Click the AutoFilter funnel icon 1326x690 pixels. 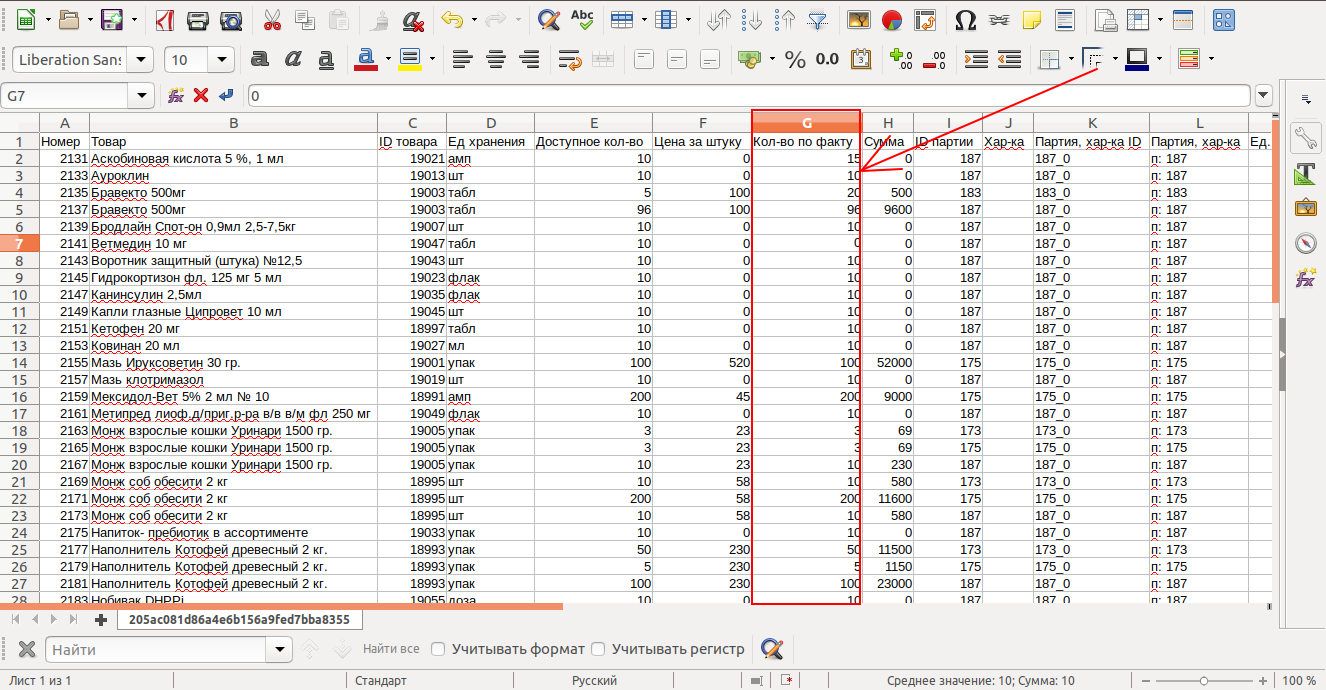coord(818,19)
